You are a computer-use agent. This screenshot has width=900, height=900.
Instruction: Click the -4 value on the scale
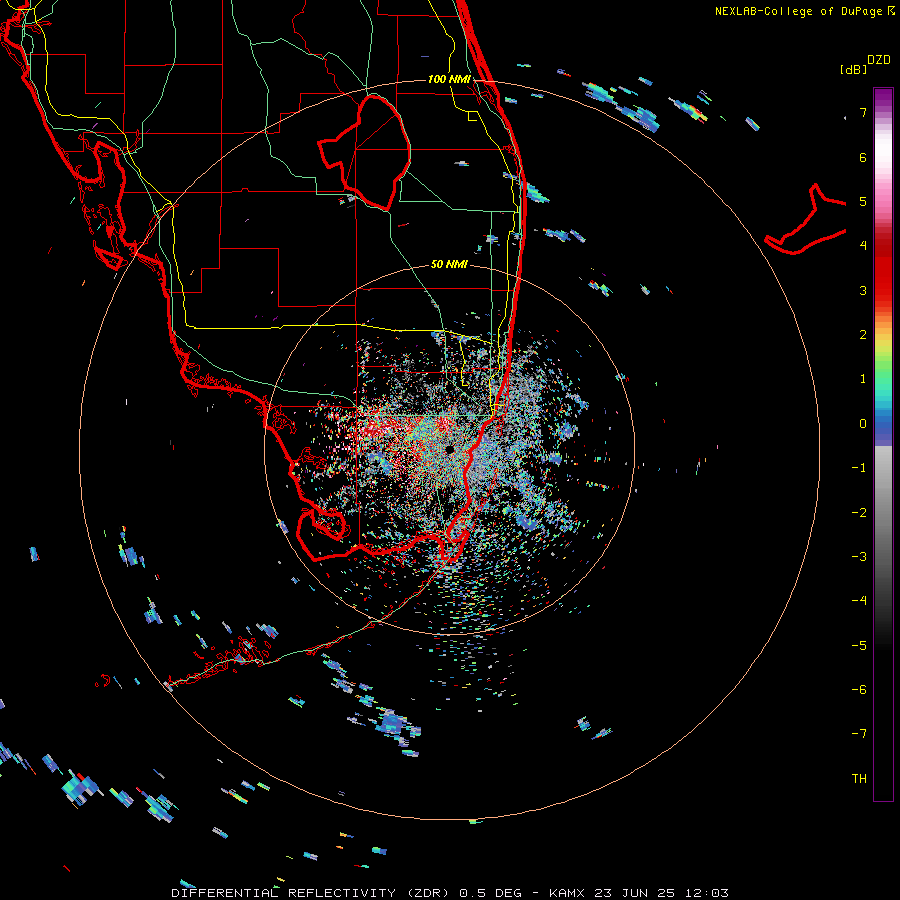point(859,601)
